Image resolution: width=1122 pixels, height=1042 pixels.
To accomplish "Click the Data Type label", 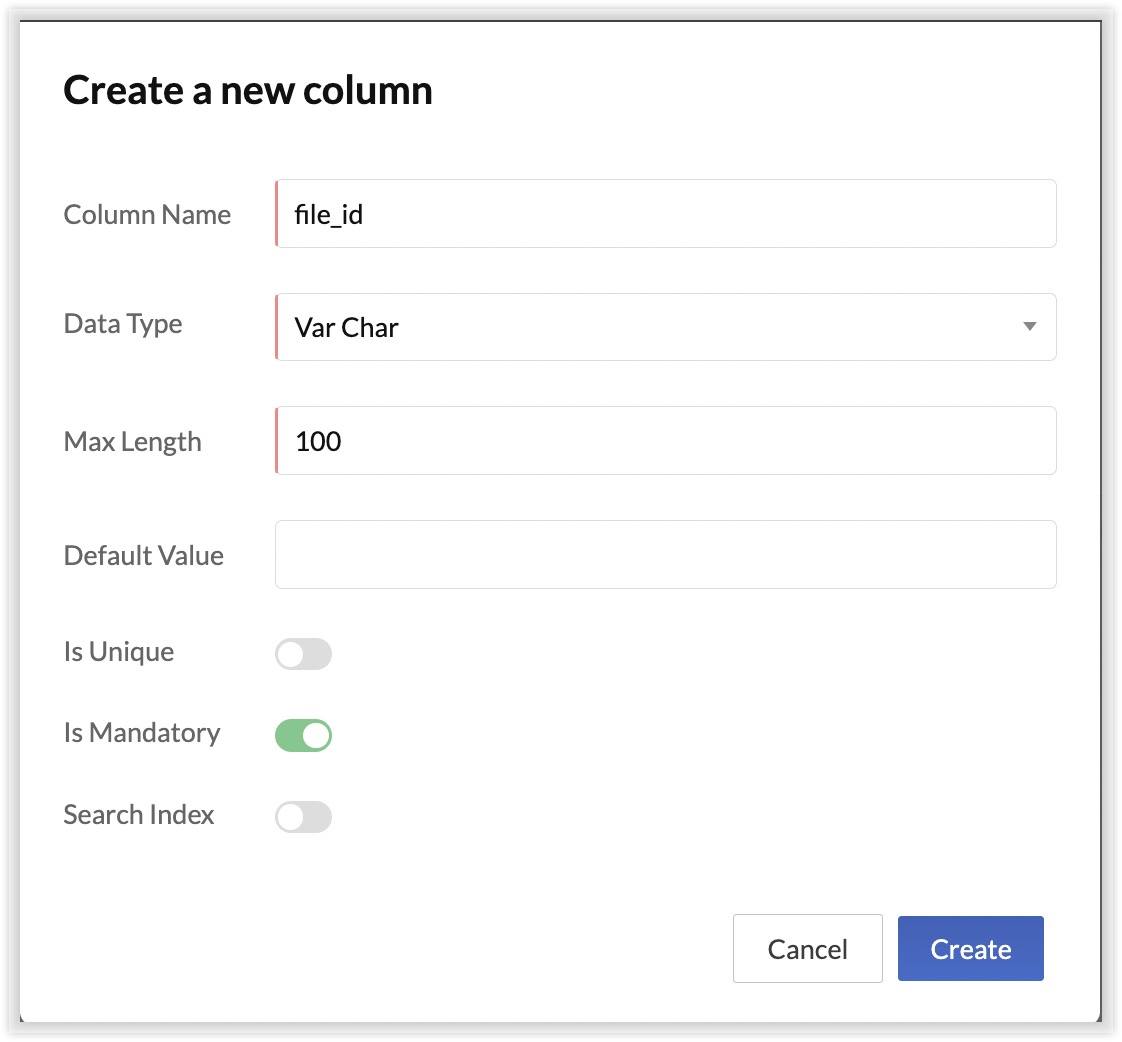I will pos(123,324).
